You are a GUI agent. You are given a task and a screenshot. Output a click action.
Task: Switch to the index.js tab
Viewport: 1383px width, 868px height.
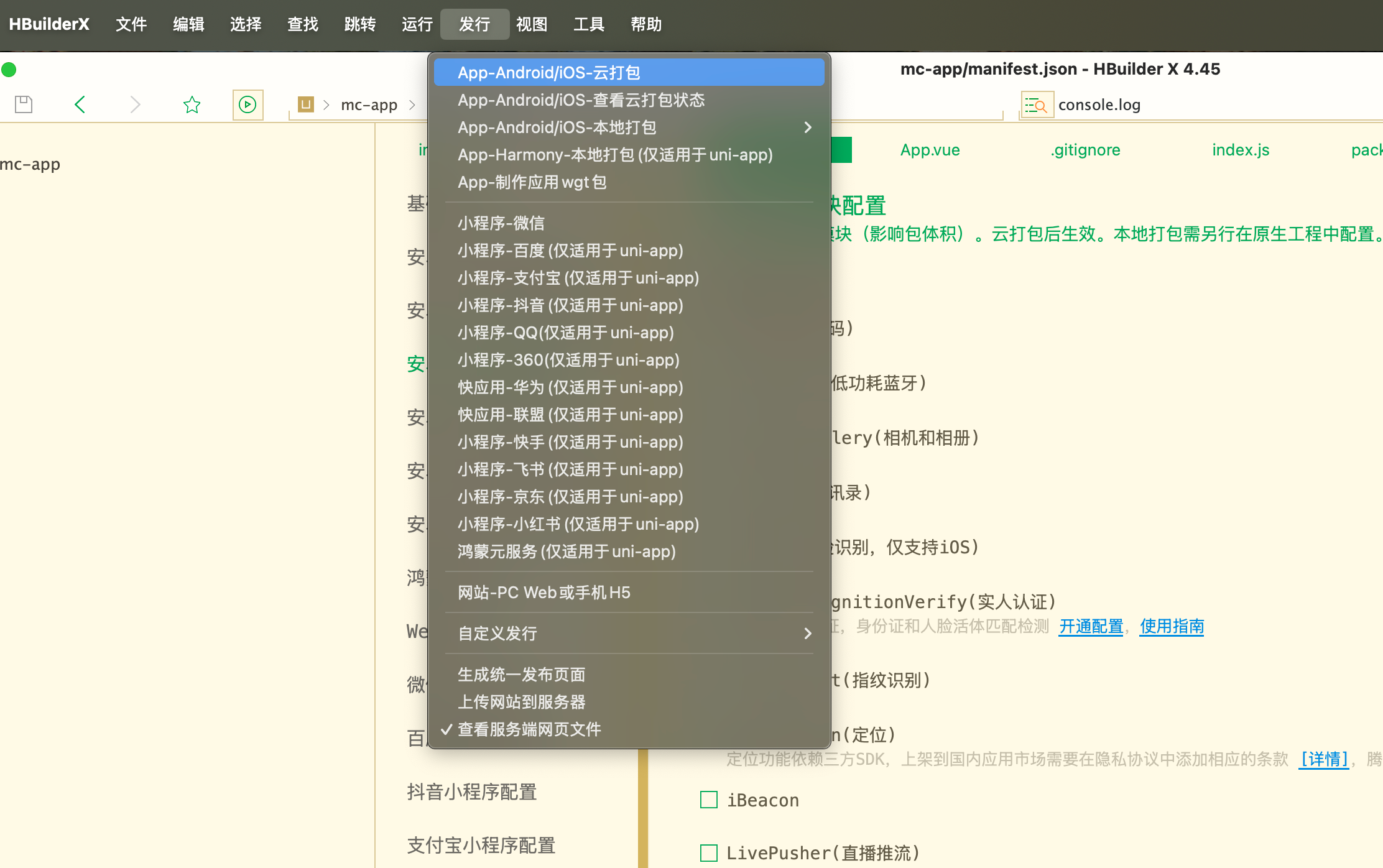pyautogui.click(x=1241, y=150)
